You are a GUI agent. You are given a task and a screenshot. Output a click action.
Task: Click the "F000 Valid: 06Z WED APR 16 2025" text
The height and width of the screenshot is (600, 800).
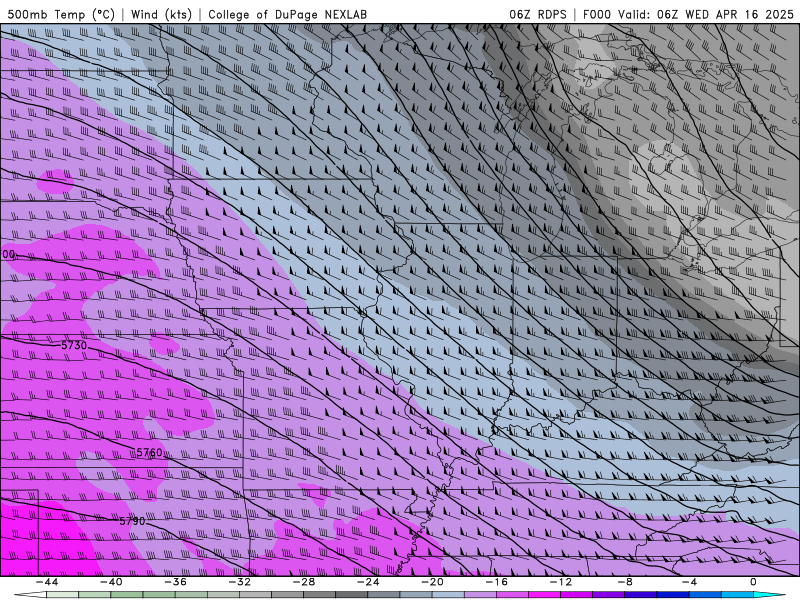pos(688,14)
